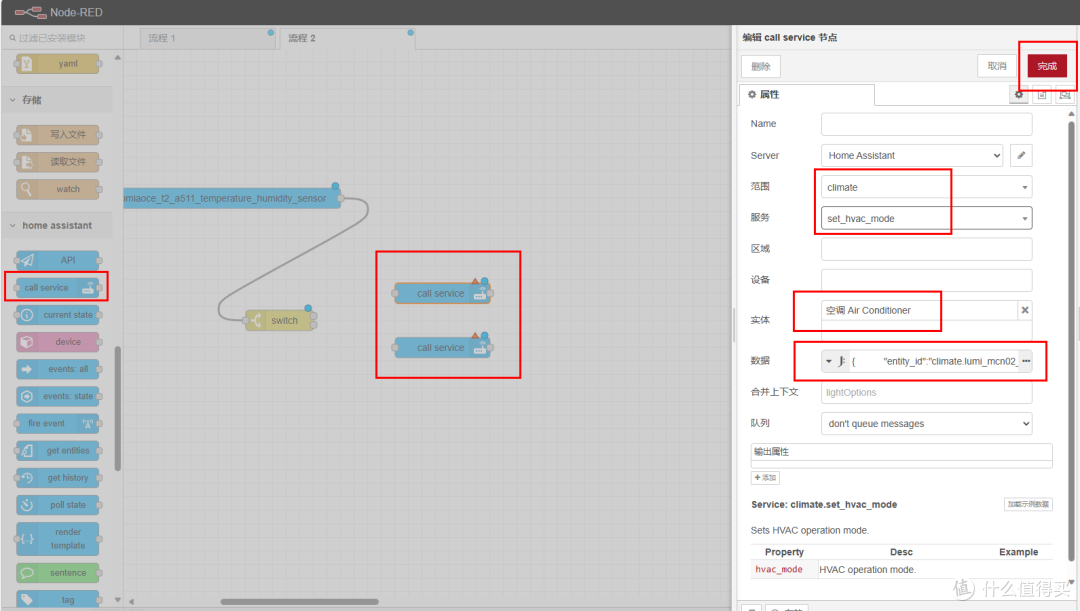Viewport: 1080px width, 611px height.
Task: Select the render template palette node
Action: pyautogui.click(x=58, y=539)
